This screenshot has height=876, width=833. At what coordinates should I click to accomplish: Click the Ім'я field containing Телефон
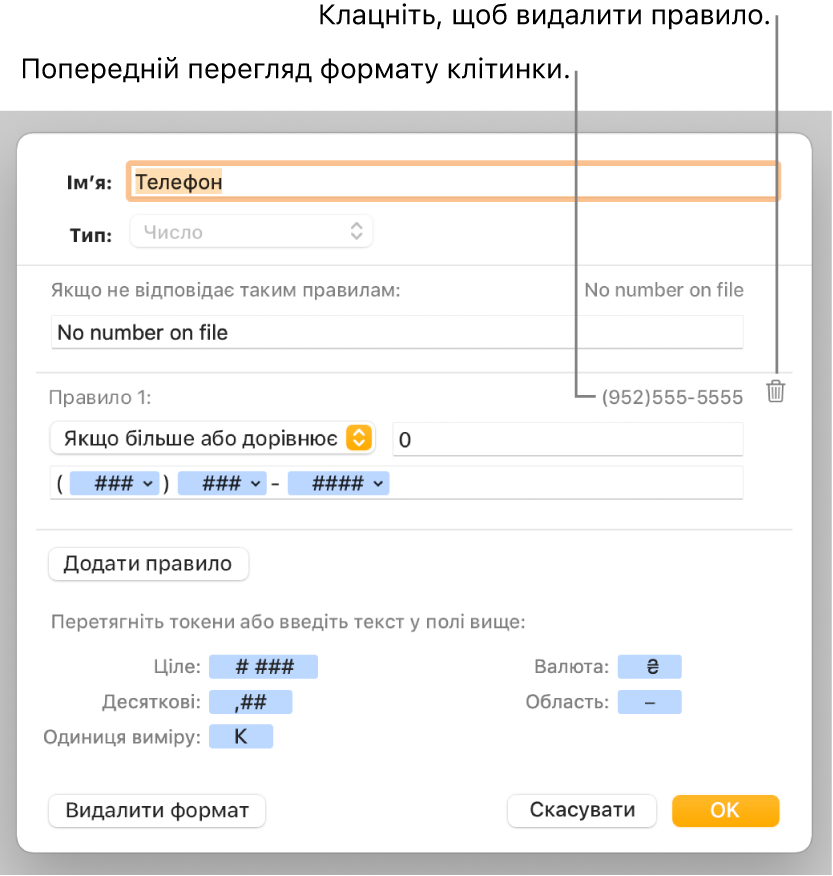(x=453, y=181)
